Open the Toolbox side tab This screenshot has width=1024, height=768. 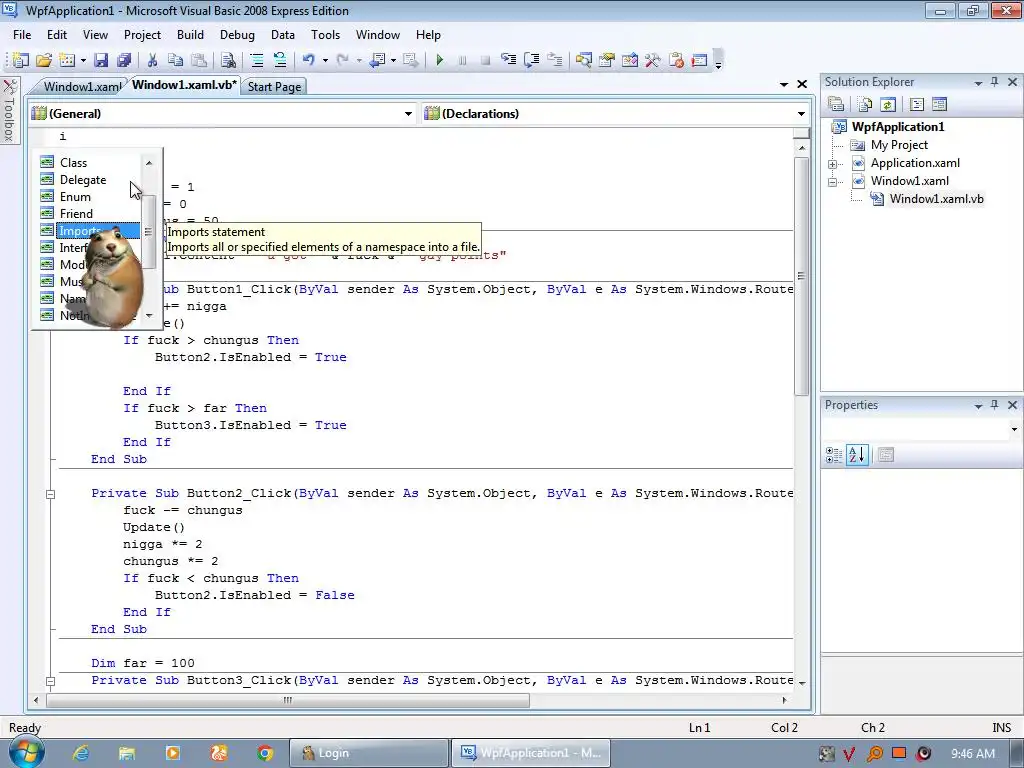(10, 110)
